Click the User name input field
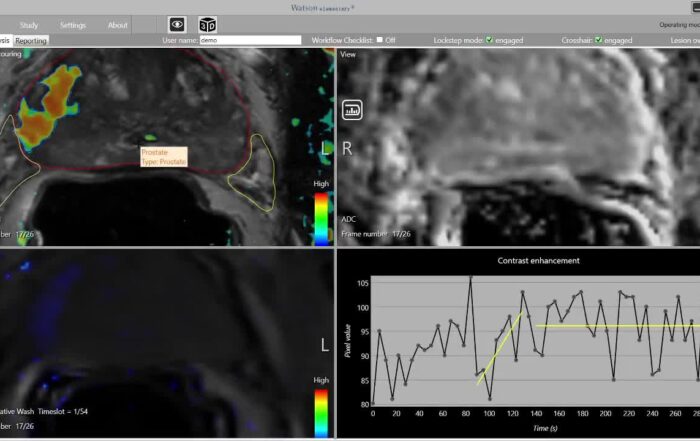 pyautogui.click(x=249, y=40)
